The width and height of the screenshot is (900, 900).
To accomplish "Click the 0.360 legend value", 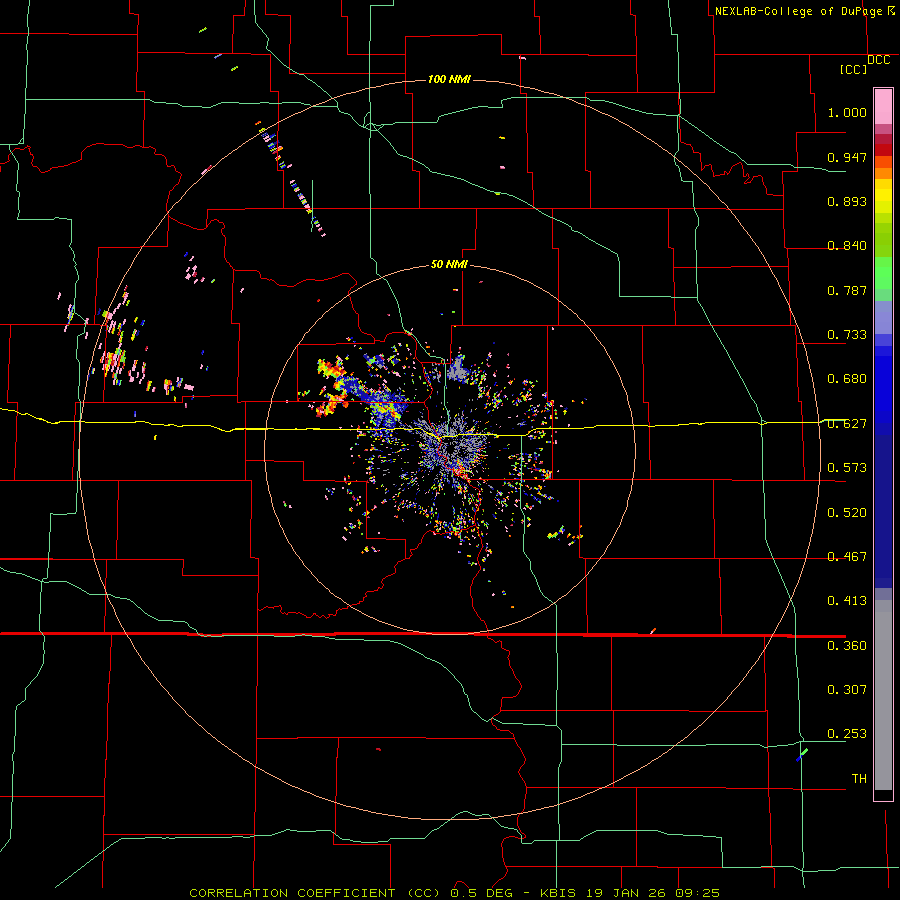I will coord(847,646).
